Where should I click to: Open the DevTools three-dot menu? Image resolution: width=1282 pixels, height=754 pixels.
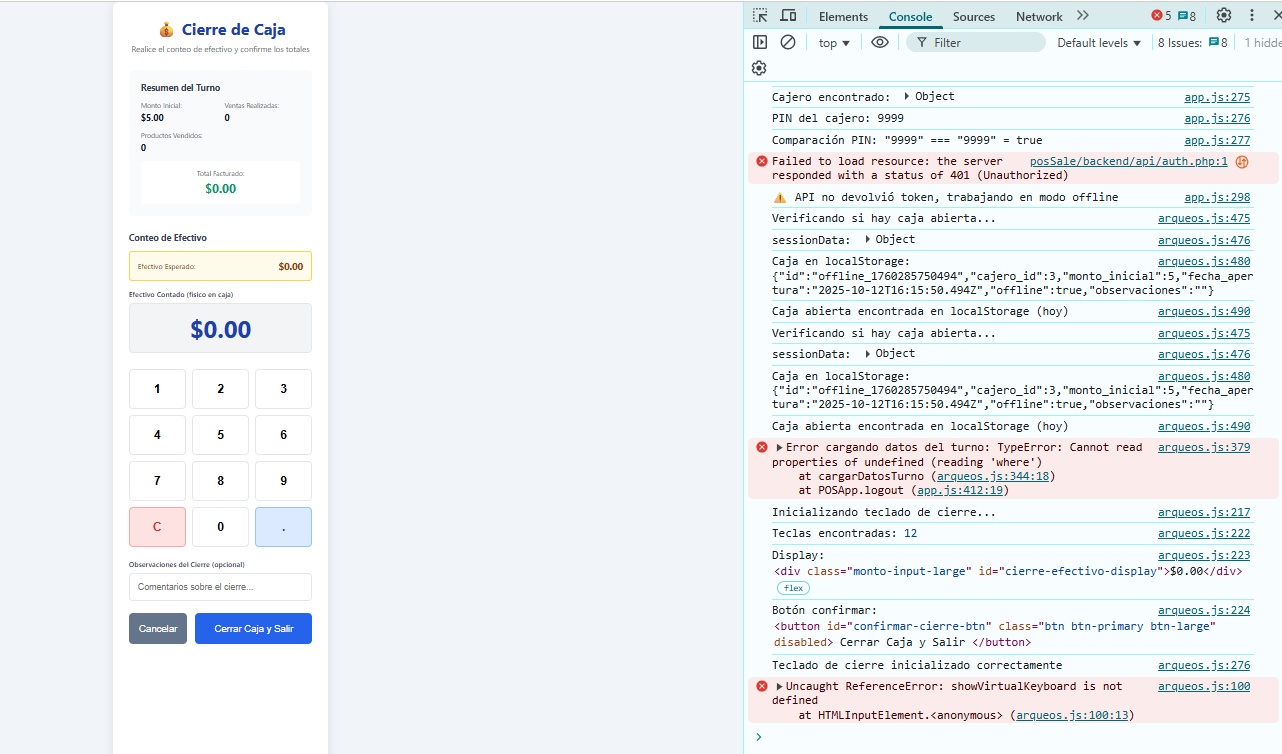click(x=1251, y=16)
